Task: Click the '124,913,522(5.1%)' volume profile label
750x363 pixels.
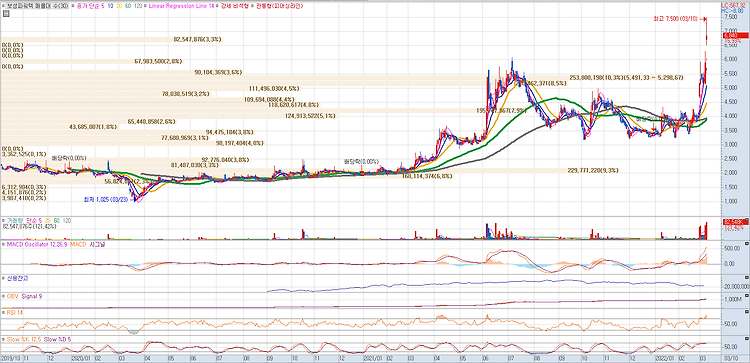Action: pyautogui.click(x=310, y=116)
